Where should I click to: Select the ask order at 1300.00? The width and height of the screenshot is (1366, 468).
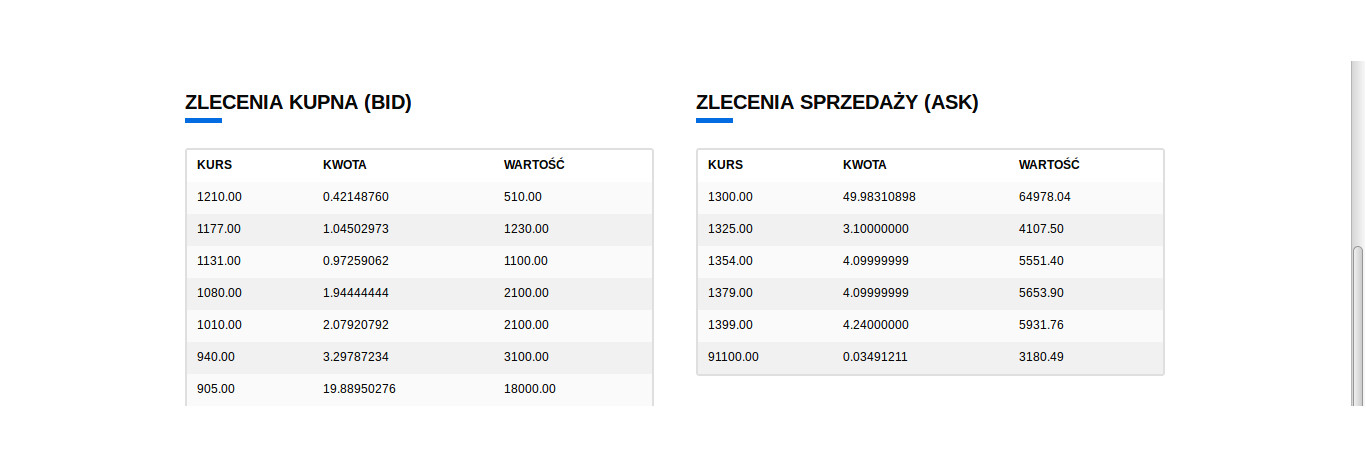pyautogui.click(x=930, y=197)
